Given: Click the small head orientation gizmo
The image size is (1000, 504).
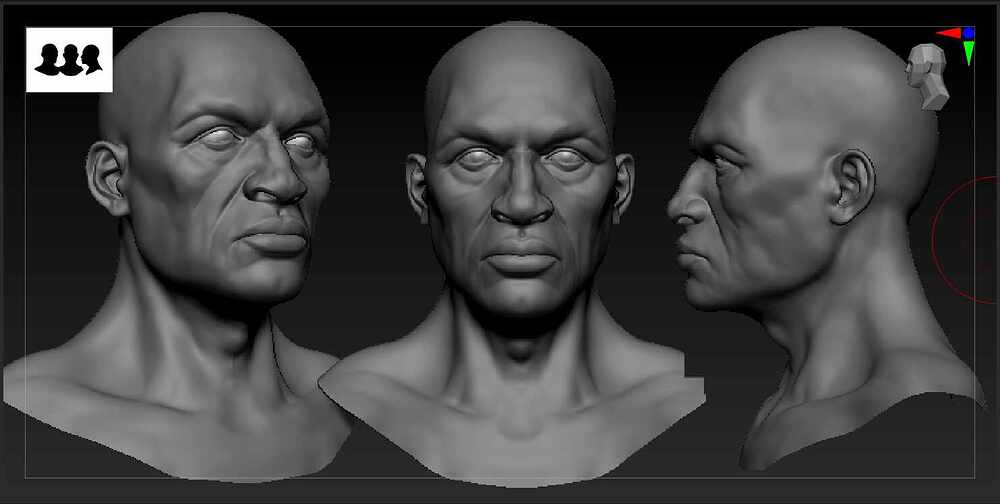Looking at the screenshot, I should tap(927, 77).
